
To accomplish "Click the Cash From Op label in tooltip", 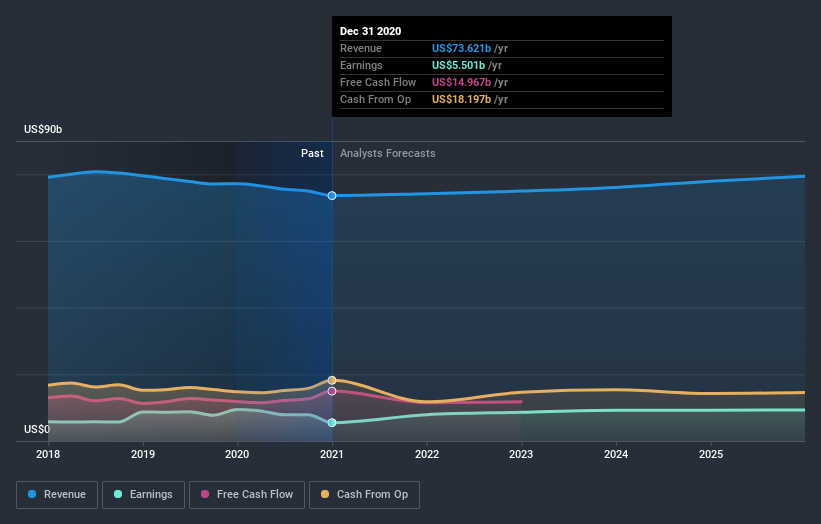I will (x=375, y=99).
